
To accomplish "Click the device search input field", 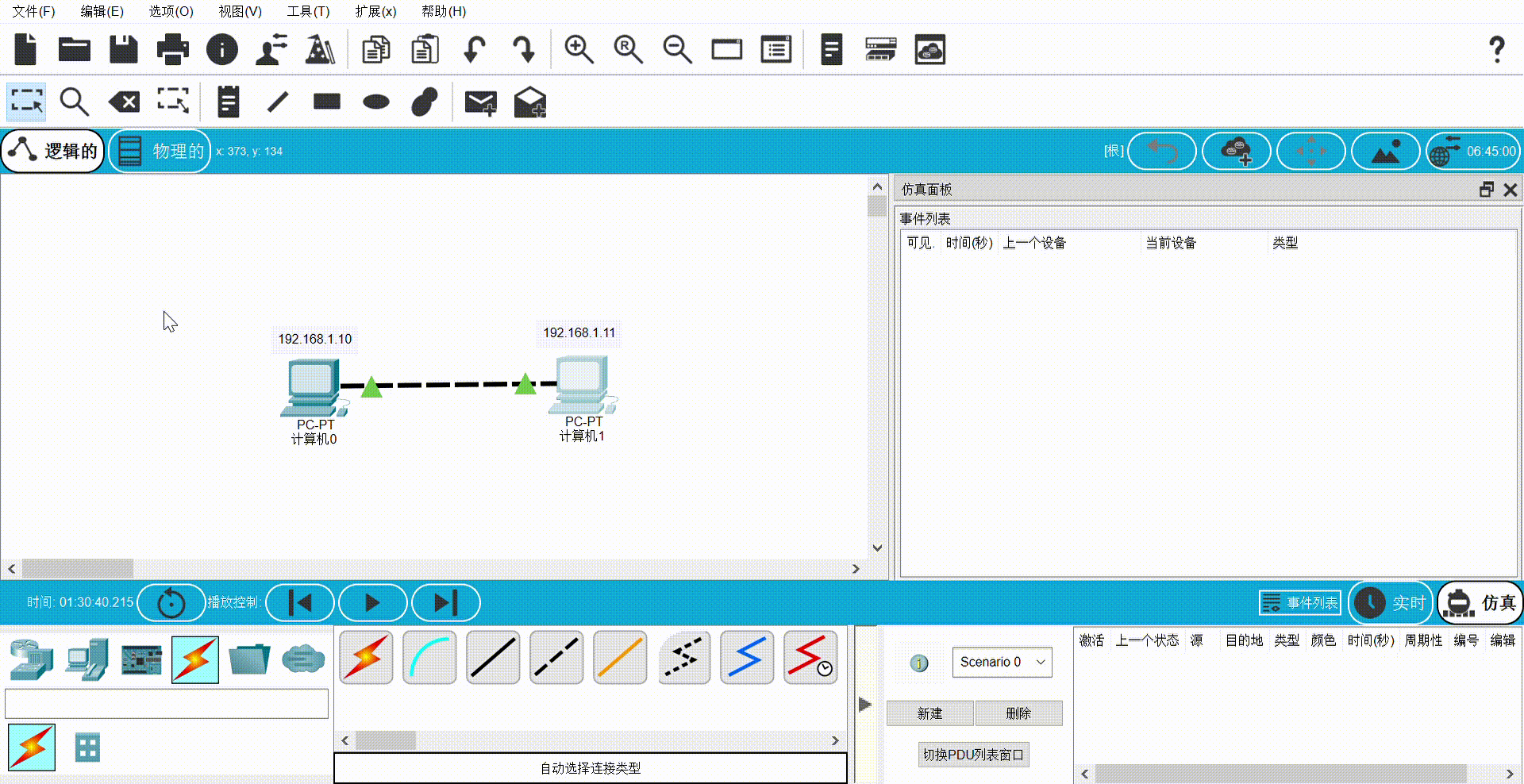I will pos(167,704).
